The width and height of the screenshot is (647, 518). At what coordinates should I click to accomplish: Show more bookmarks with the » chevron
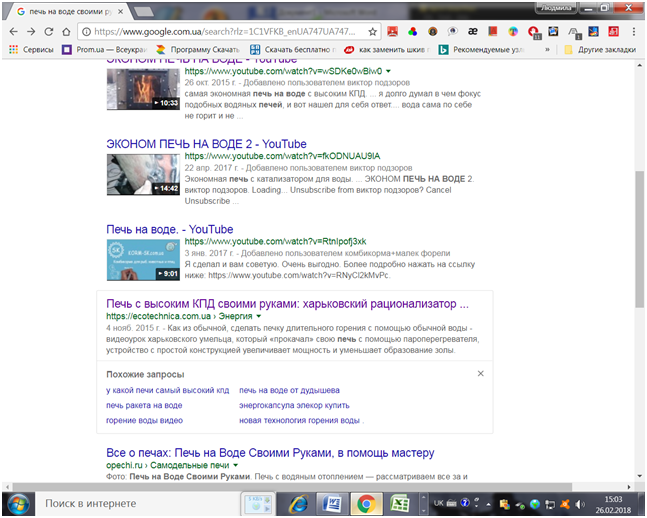(548, 50)
